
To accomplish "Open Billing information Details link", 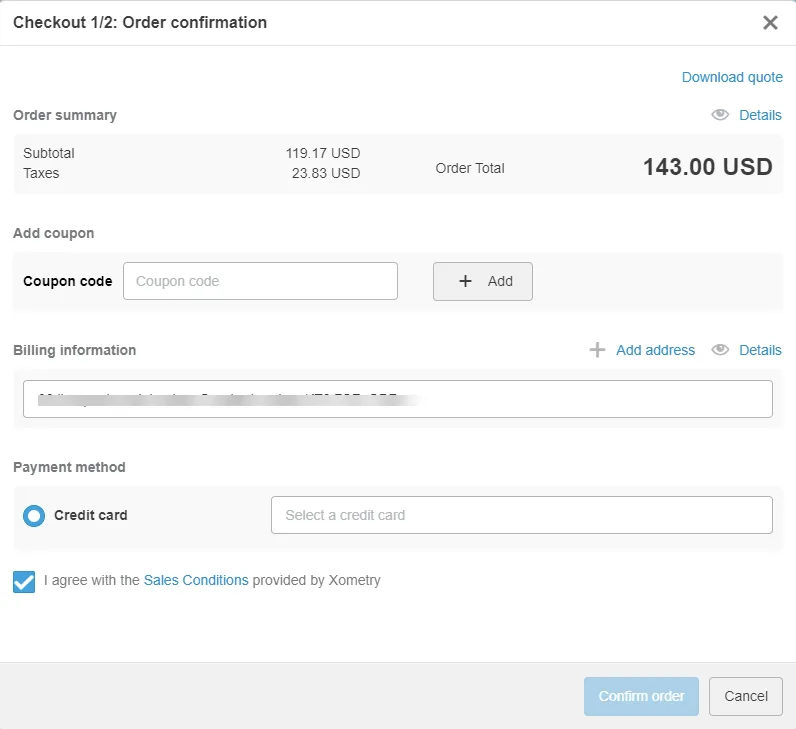I will [760, 350].
